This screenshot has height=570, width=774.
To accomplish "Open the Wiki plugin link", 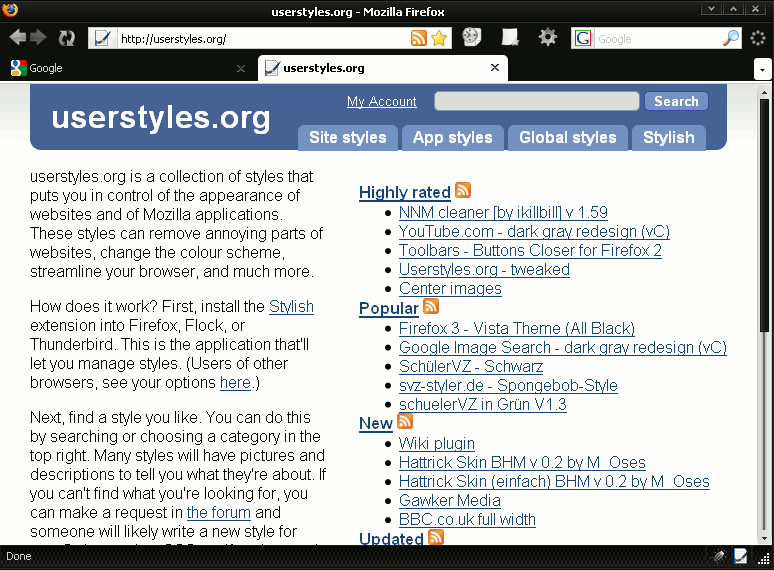I will [x=437, y=443].
